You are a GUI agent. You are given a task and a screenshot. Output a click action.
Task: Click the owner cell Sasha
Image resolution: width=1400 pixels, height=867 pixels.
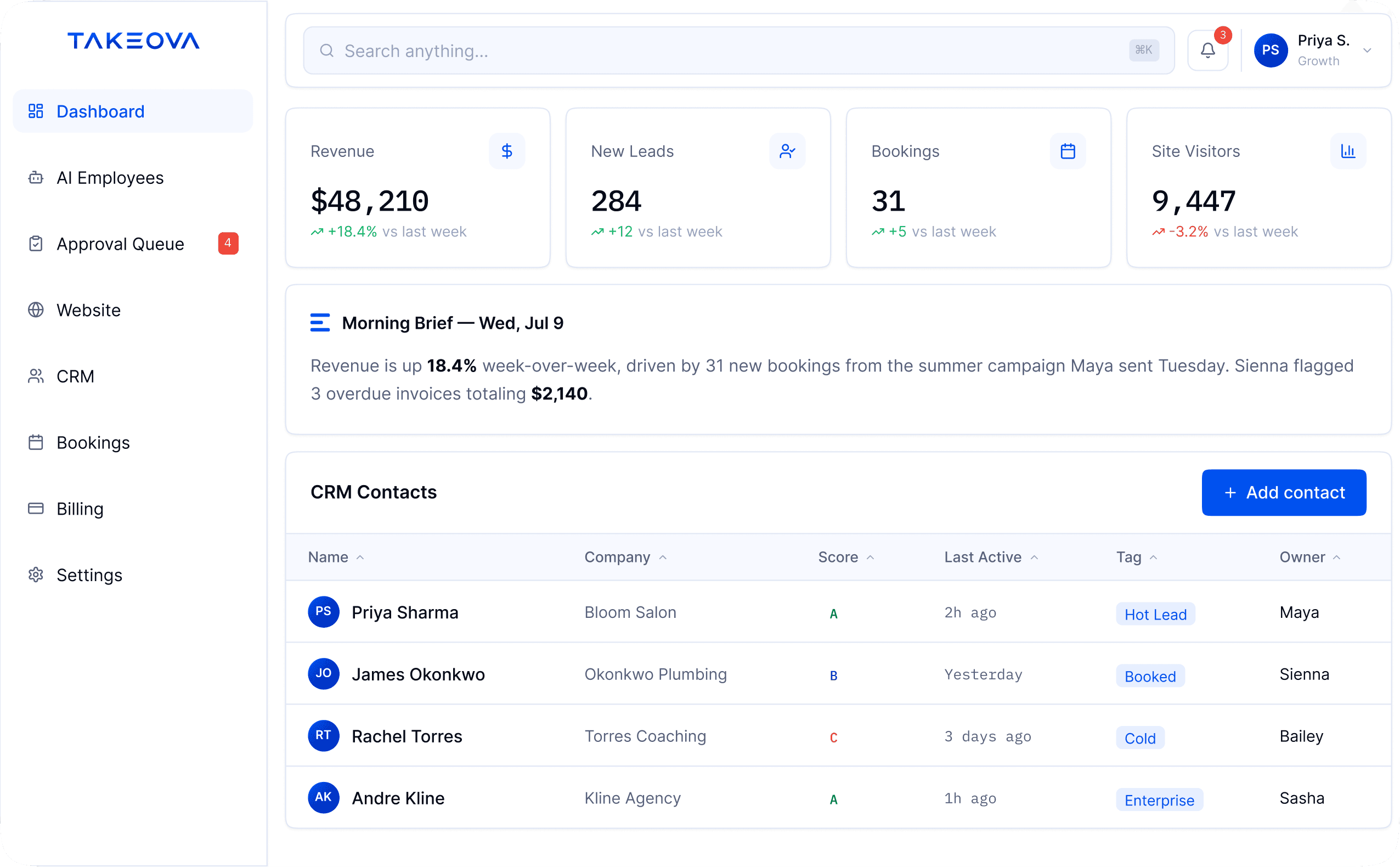pos(1301,798)
